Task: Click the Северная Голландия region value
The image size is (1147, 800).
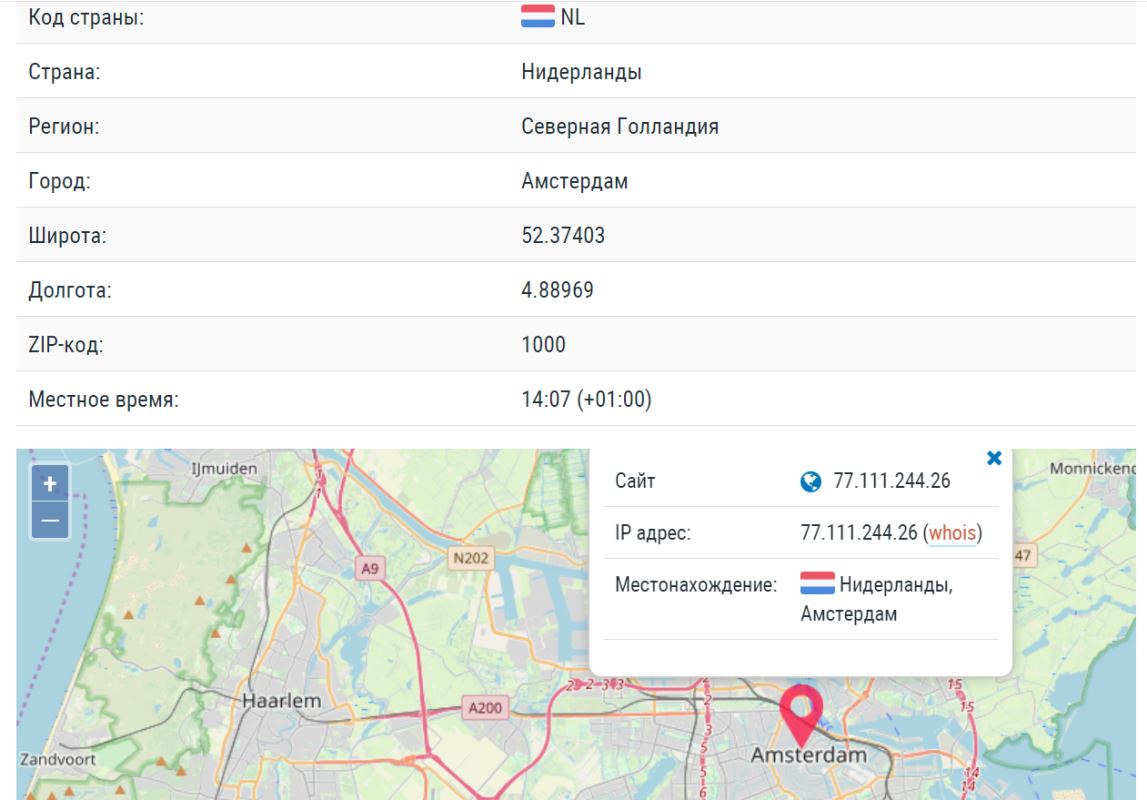Action: pyautogui.click(x=620, y=126)
